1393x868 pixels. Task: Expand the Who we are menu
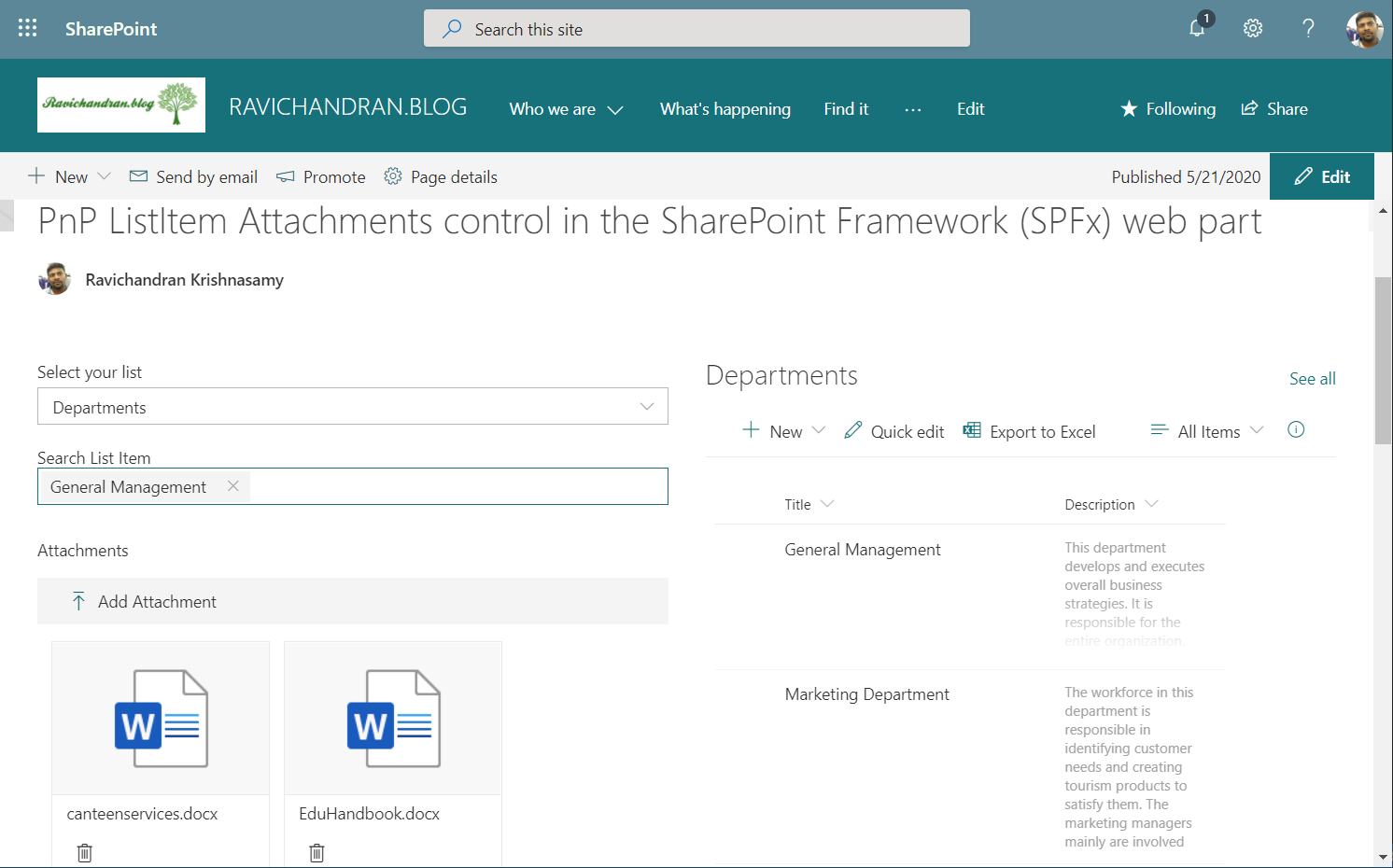pos(566,109)
